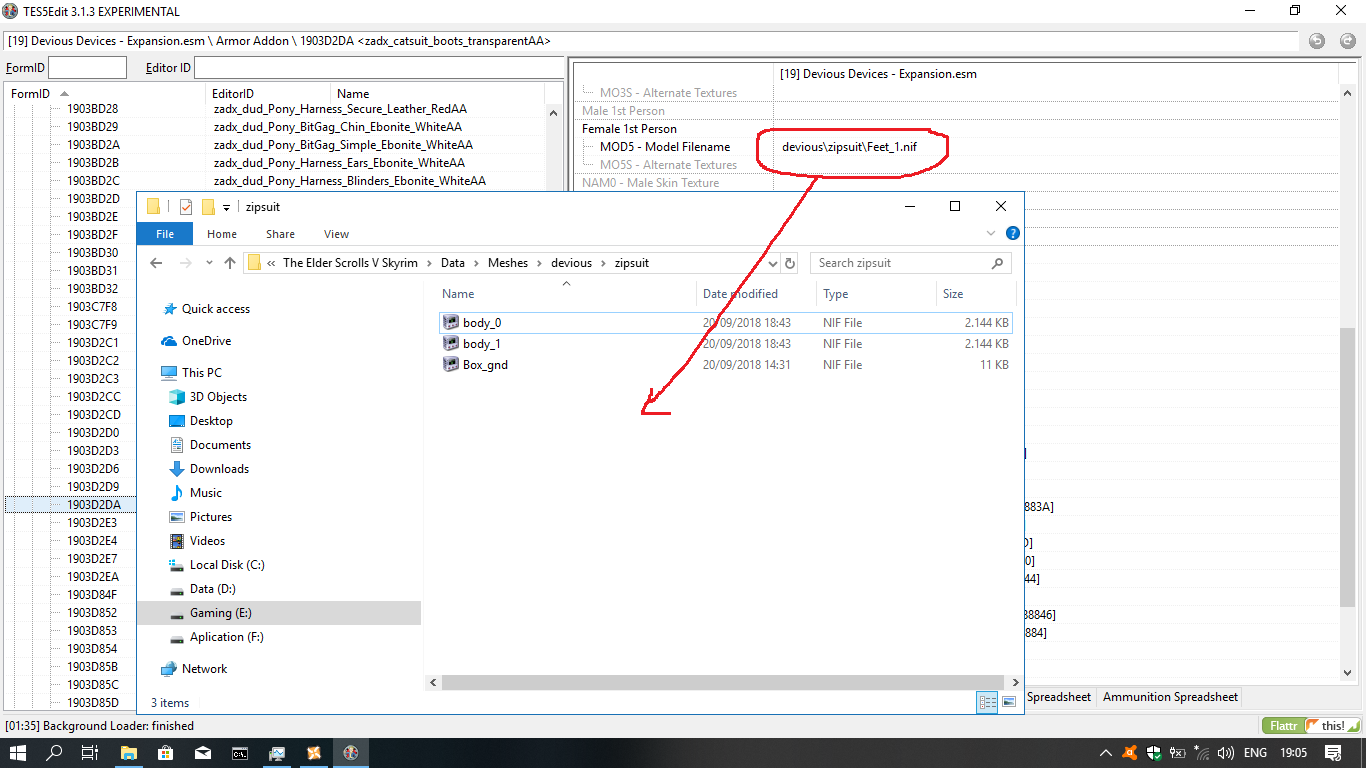Viewport: 1366px width, 768px height.
Task: Sort files by Name column header
Action: tap(567, 294)
